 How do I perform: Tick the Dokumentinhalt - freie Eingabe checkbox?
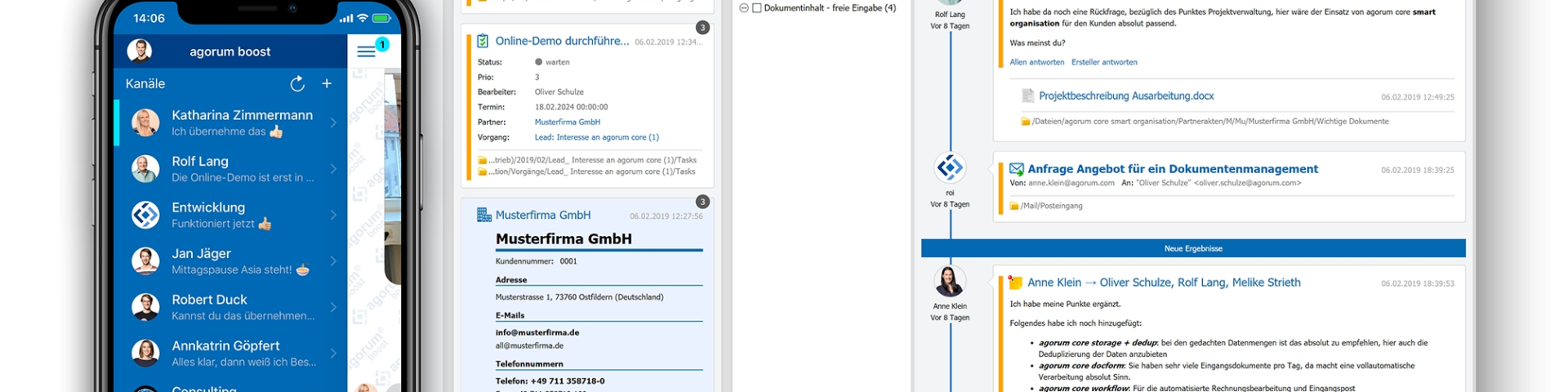757,8
